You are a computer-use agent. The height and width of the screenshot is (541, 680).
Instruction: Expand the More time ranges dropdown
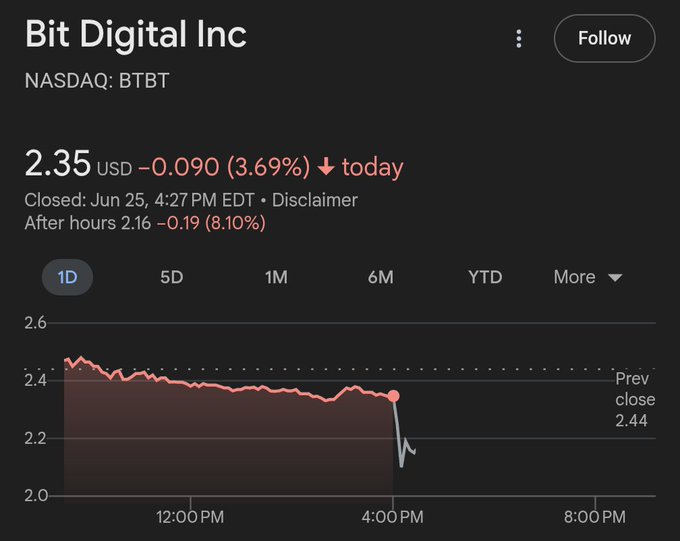(588, 277)
